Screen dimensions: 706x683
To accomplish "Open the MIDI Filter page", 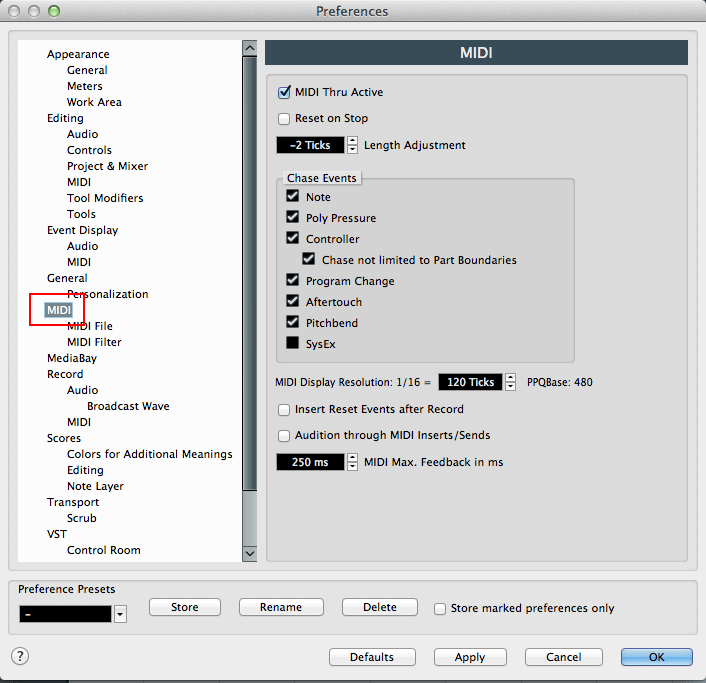I will click(x=94, y=342).
